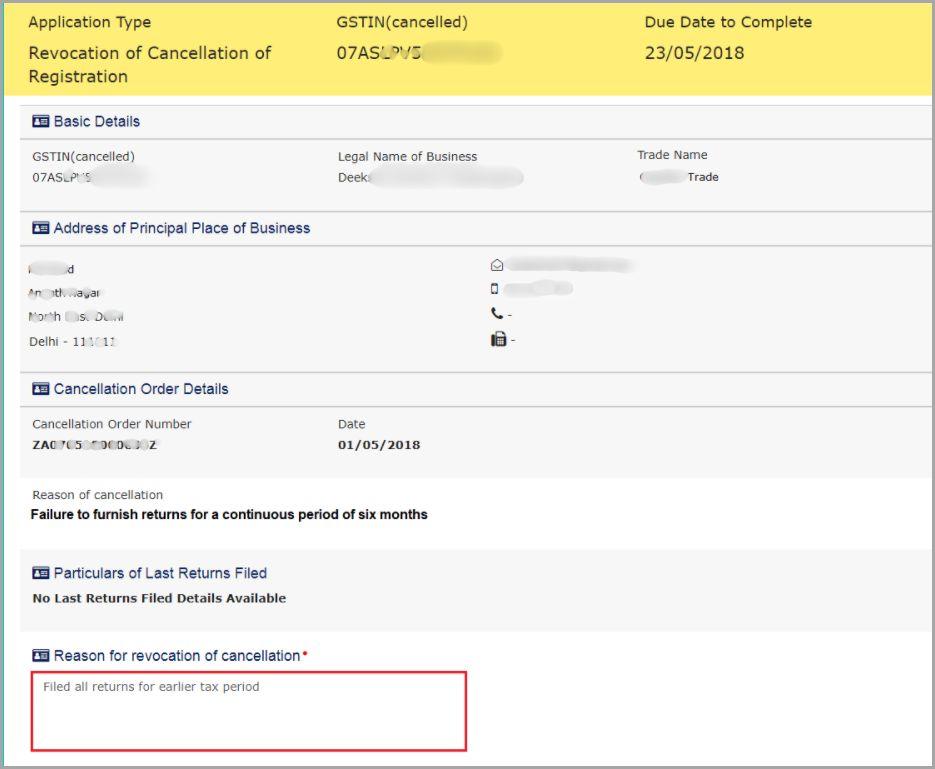The image size is (935, 769).
Task: Select the Application Type header text
Action: 90,22
